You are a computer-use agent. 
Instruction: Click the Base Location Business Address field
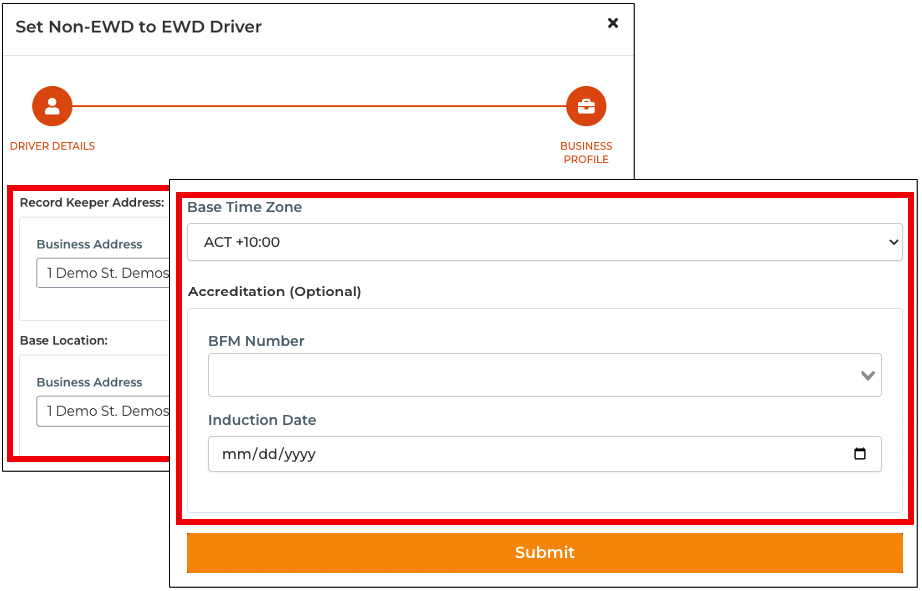pos(103,411)
